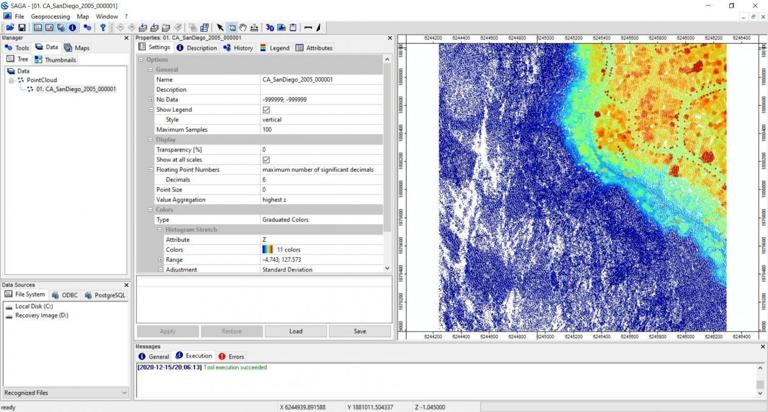Select Local Disk (C:) in File System
The width and height of the screenshot is (768, 412).
click(33, 306)
